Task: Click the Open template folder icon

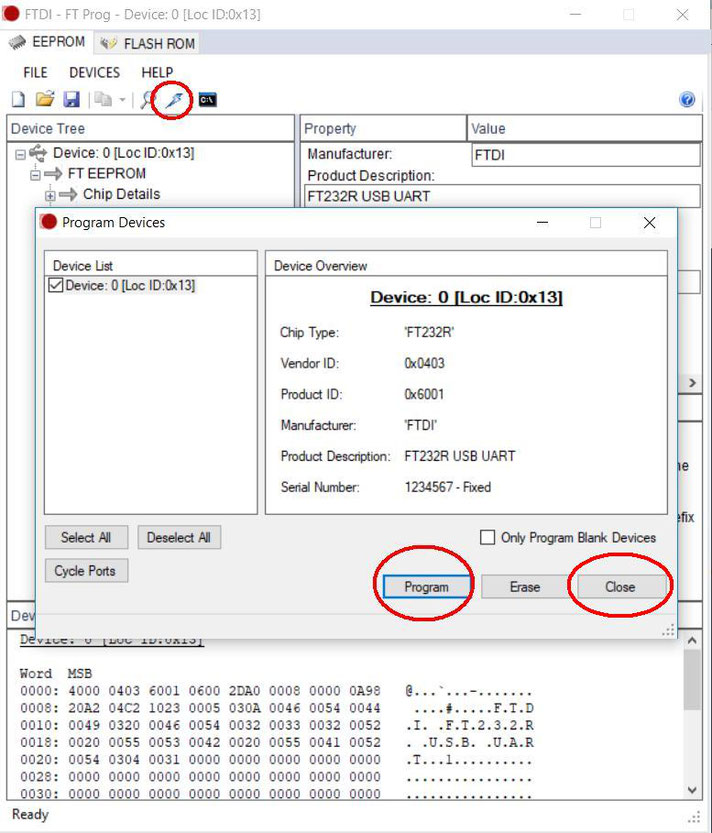Action: coord(45,99)
